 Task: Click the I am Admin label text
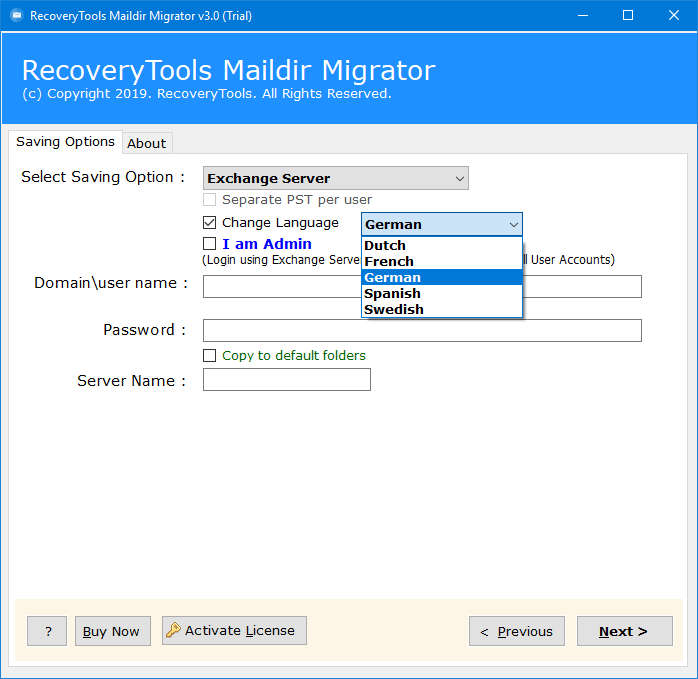(x=267, y=244)
